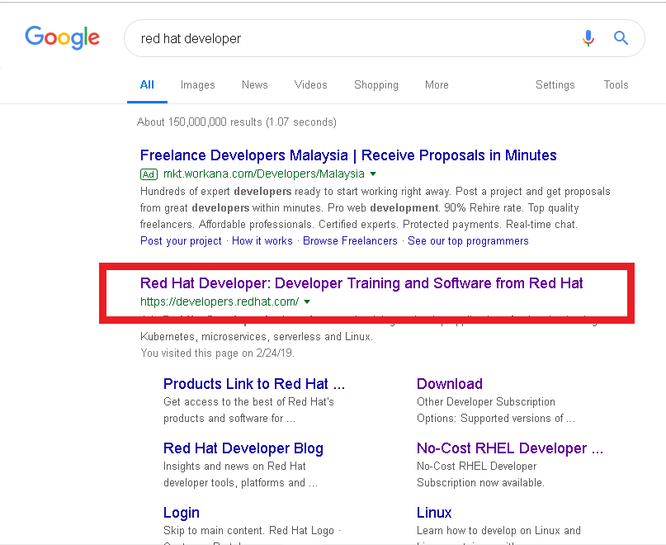
Task: Open the 'Download' sitelink
Action: (x=449, y=384)
